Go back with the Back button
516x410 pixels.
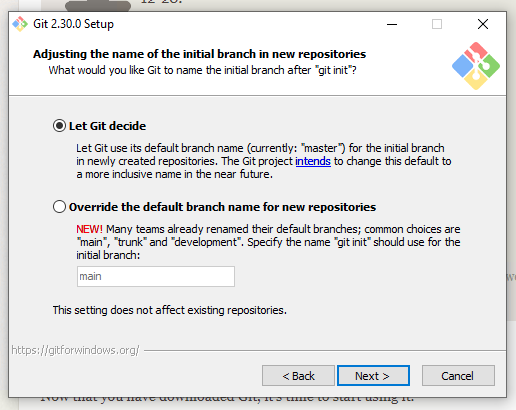298,376
